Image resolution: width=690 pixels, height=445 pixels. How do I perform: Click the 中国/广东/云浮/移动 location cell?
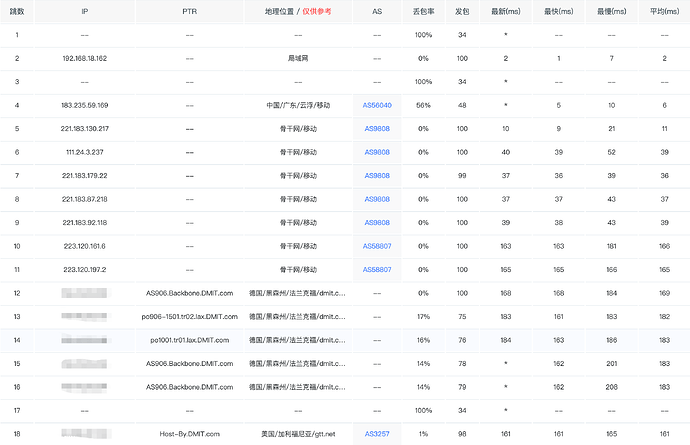coord(298,105)
